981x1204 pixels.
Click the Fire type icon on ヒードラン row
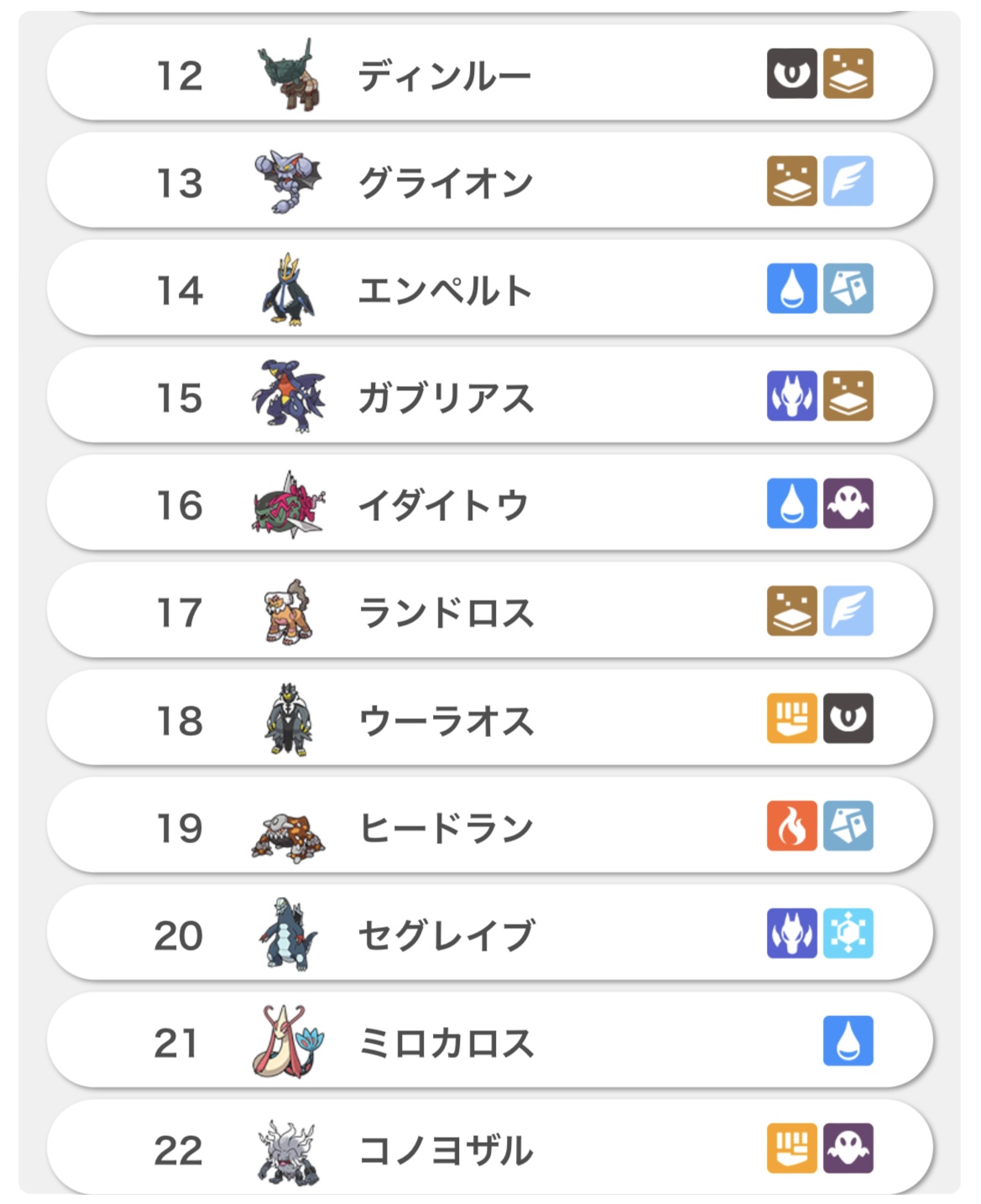pyautogui.click(x=791, y=826)
